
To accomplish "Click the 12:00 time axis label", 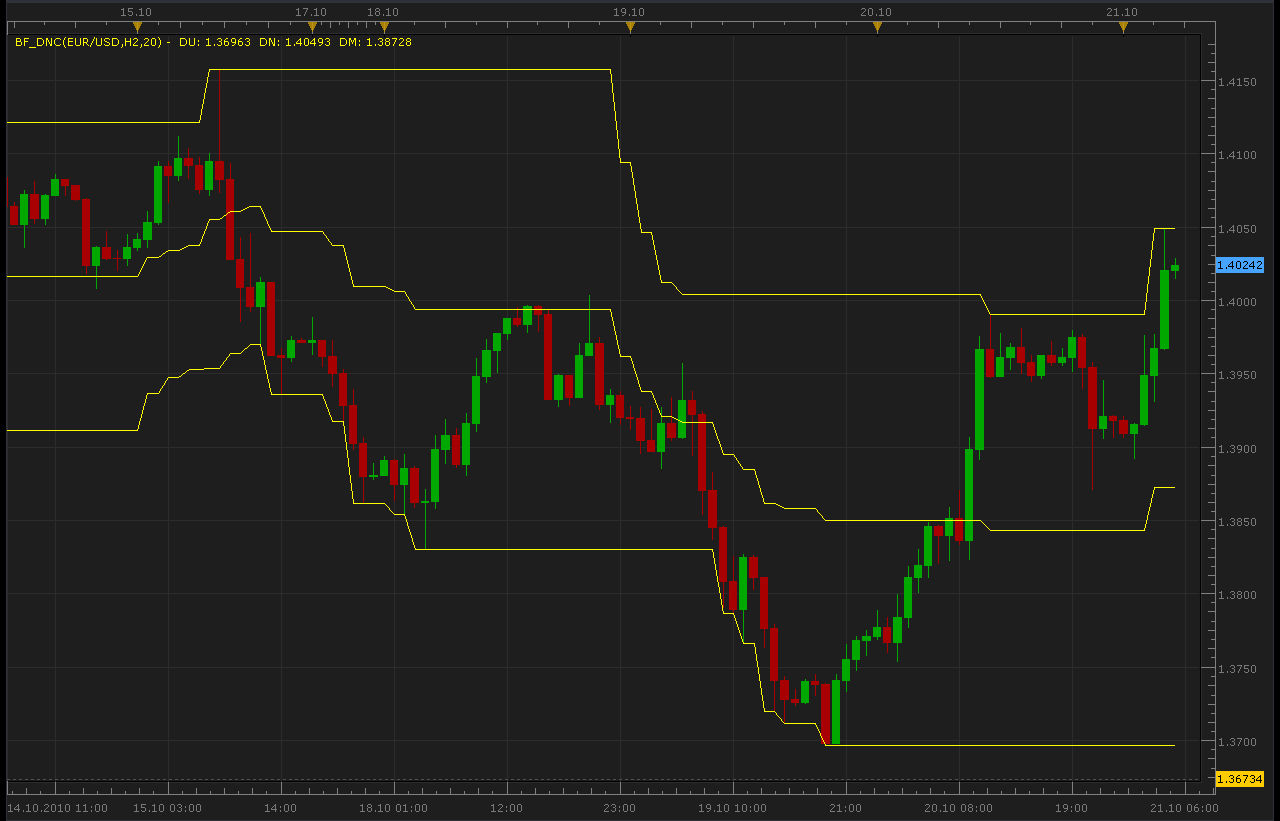I will tap(507, 808).
